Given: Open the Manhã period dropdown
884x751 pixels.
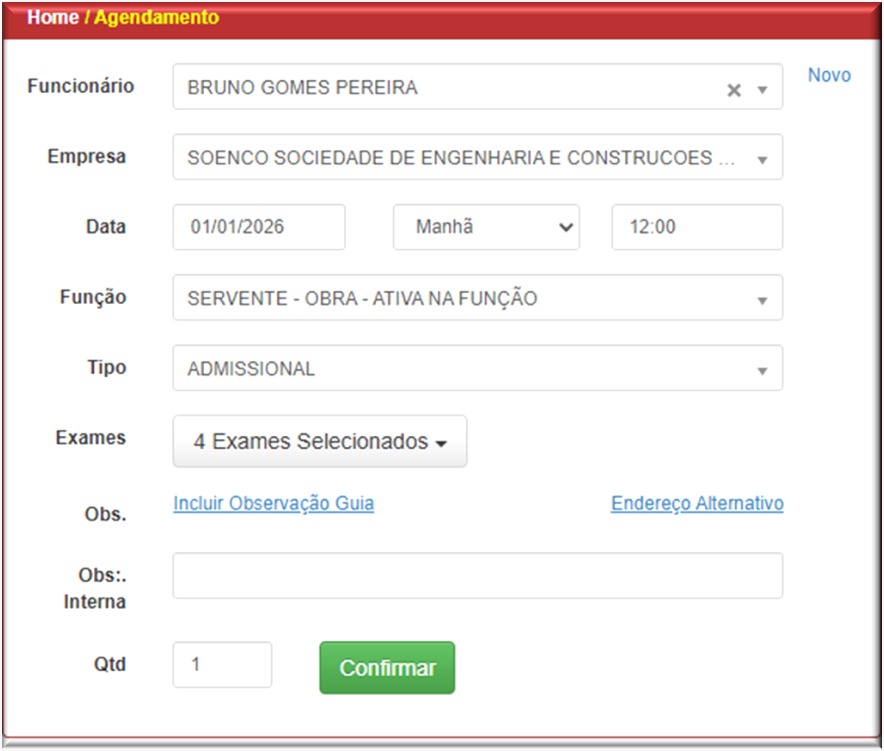Looking at the screenshot, I should click(x=486, y=228).
